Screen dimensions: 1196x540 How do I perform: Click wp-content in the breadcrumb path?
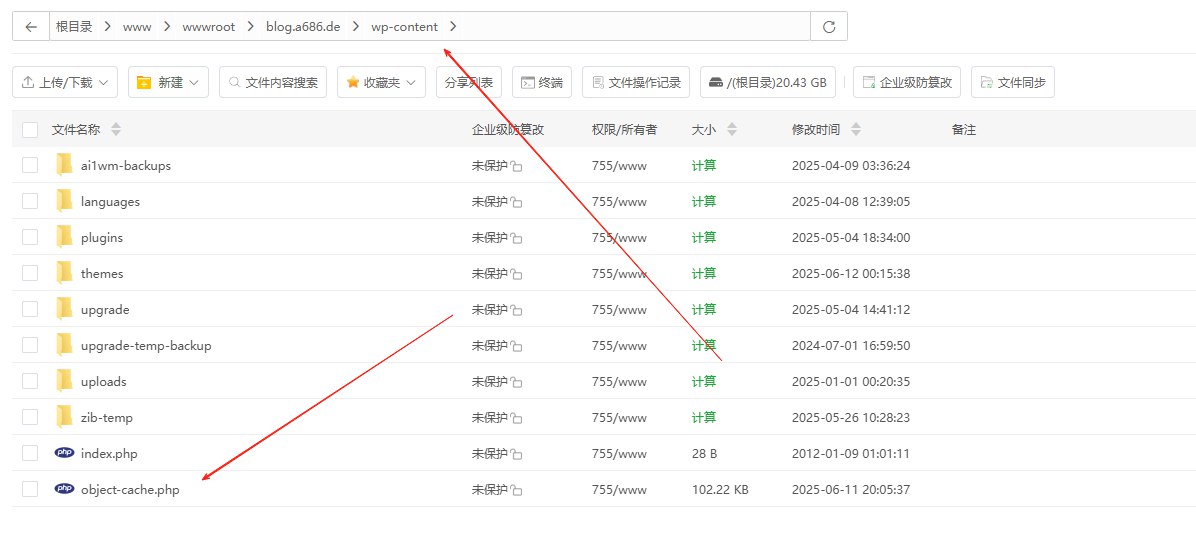404,27
